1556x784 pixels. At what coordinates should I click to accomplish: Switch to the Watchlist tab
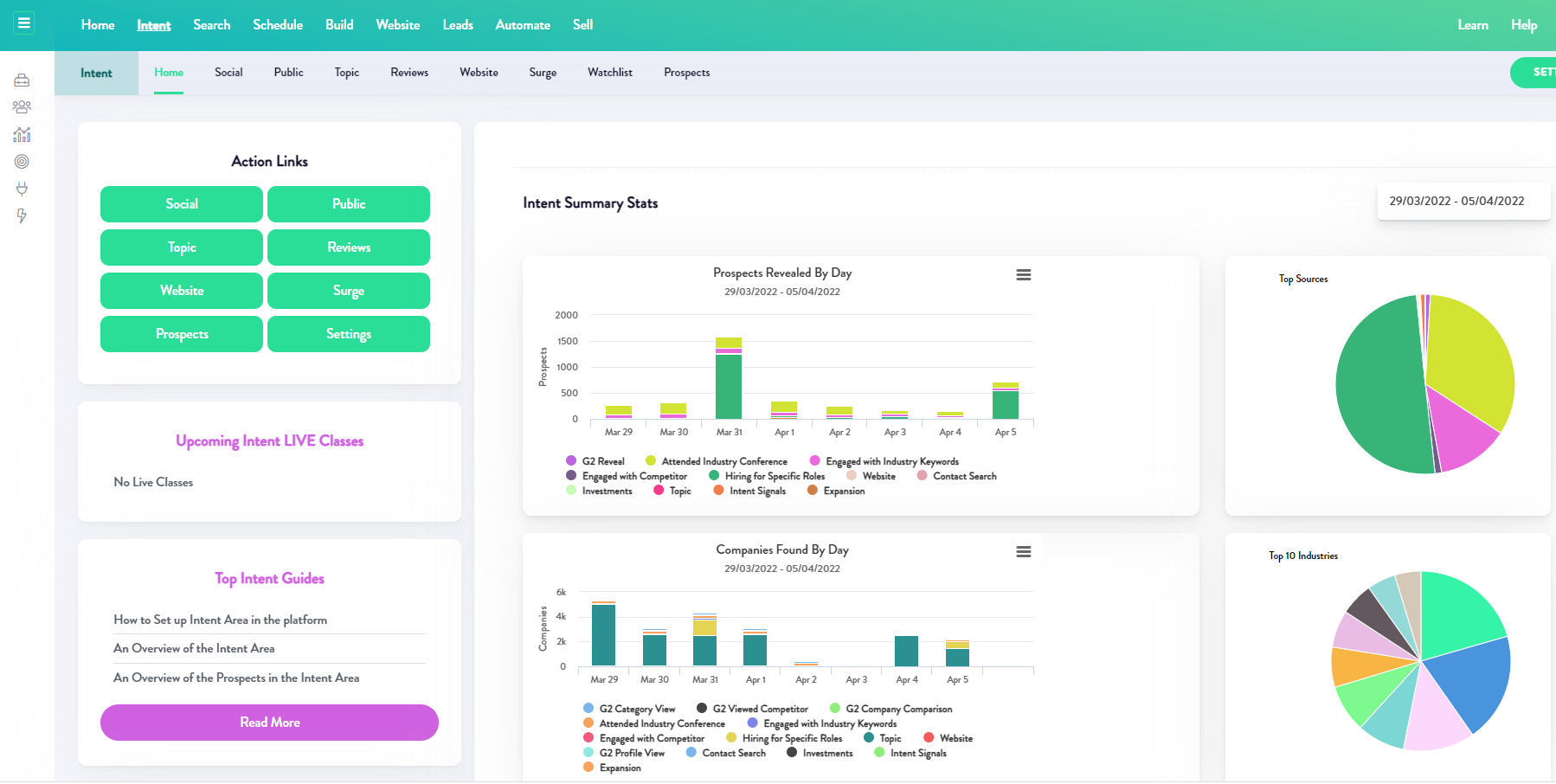pos(609,73)
